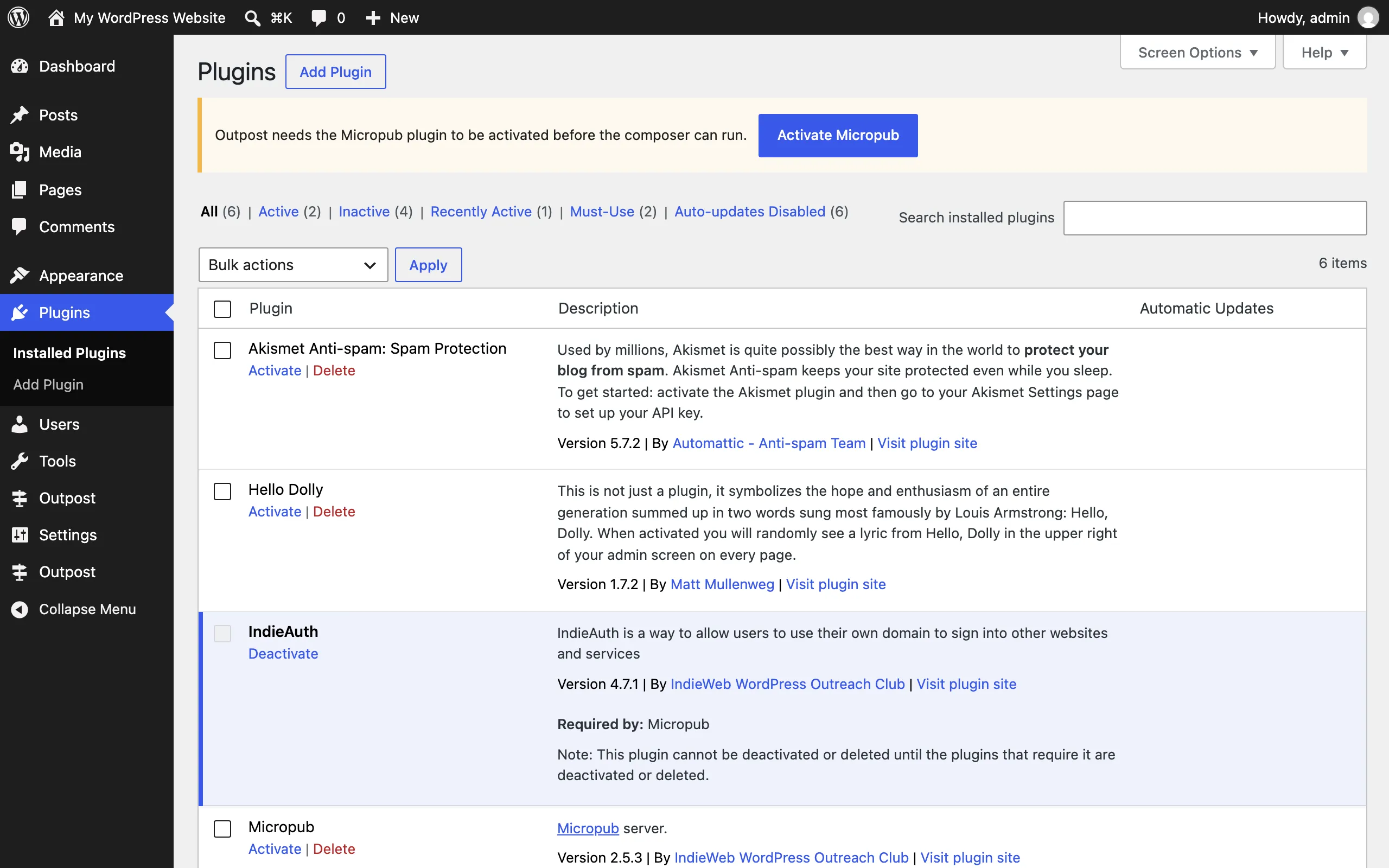
Task: Click the home site icon
Action: click(x=56, y=17)
